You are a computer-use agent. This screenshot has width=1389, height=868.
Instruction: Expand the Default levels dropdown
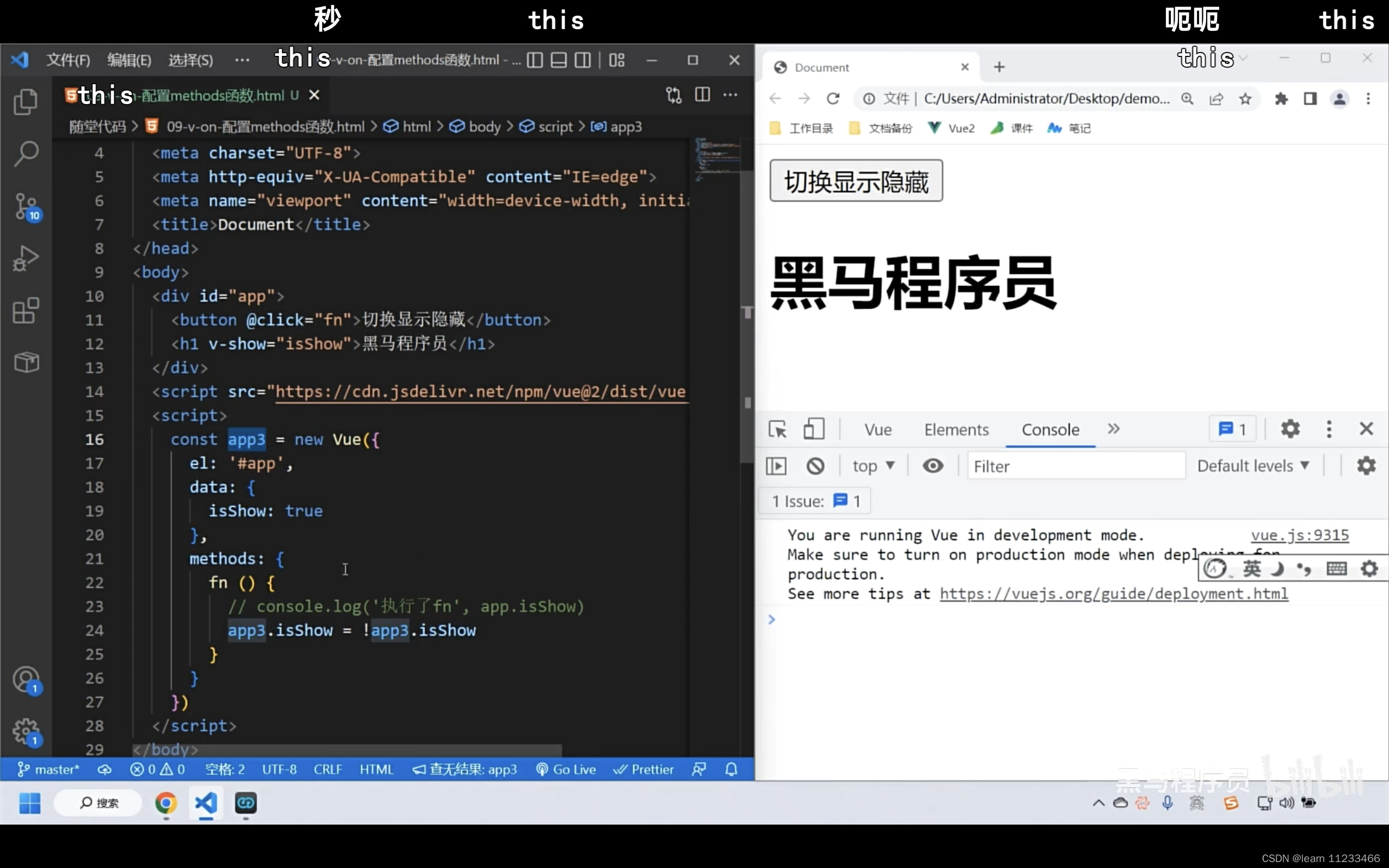coord(1253,465)
